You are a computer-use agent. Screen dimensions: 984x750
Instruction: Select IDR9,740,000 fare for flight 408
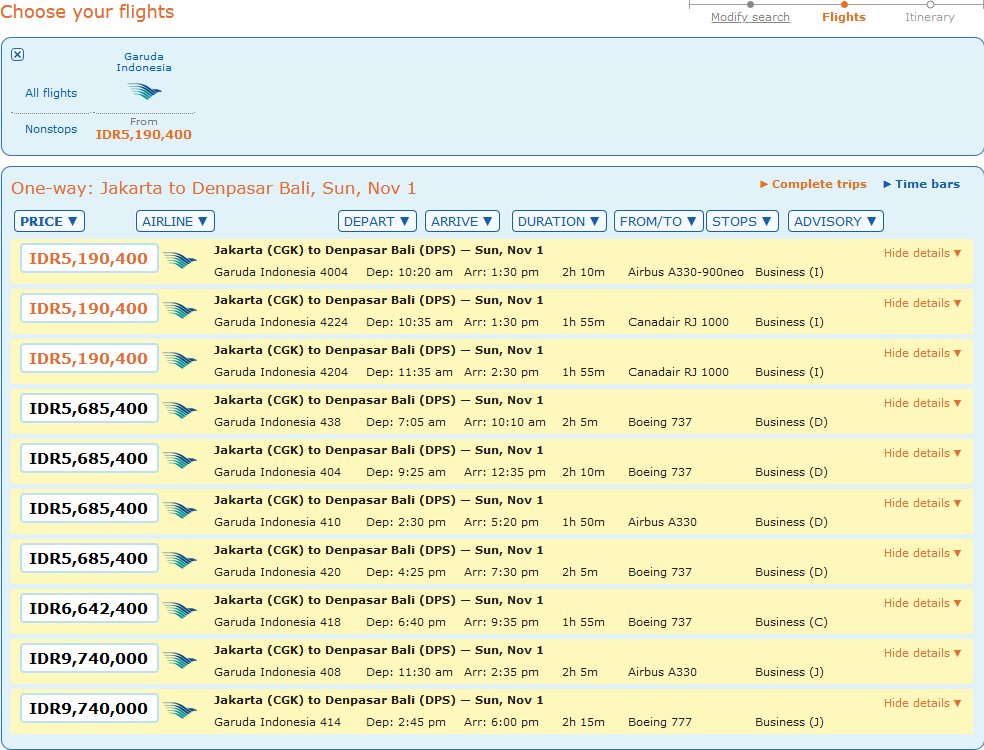89,659
